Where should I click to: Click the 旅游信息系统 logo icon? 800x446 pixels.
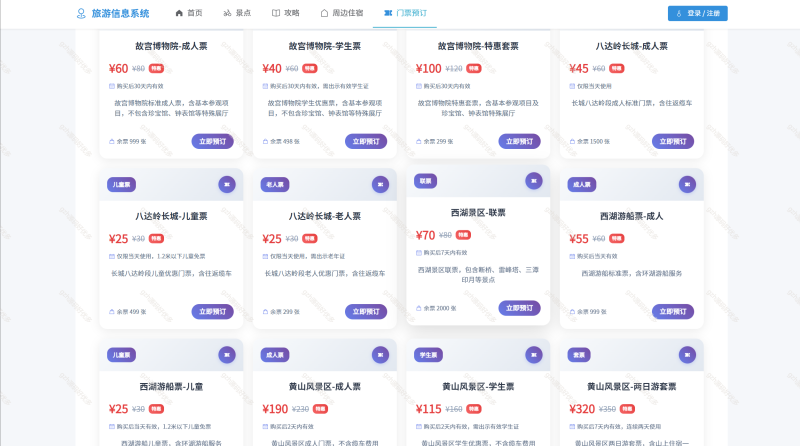(x=81, y=13)
